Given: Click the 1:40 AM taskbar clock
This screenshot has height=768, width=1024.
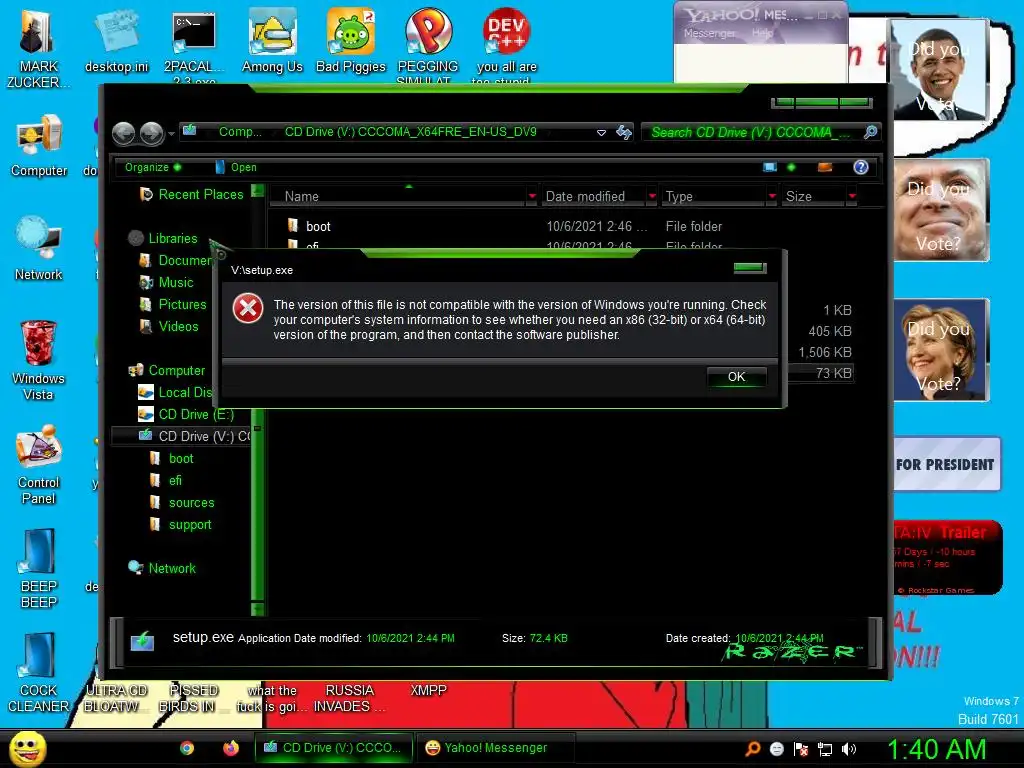Looking at the screenshot, I should (936, 749).
